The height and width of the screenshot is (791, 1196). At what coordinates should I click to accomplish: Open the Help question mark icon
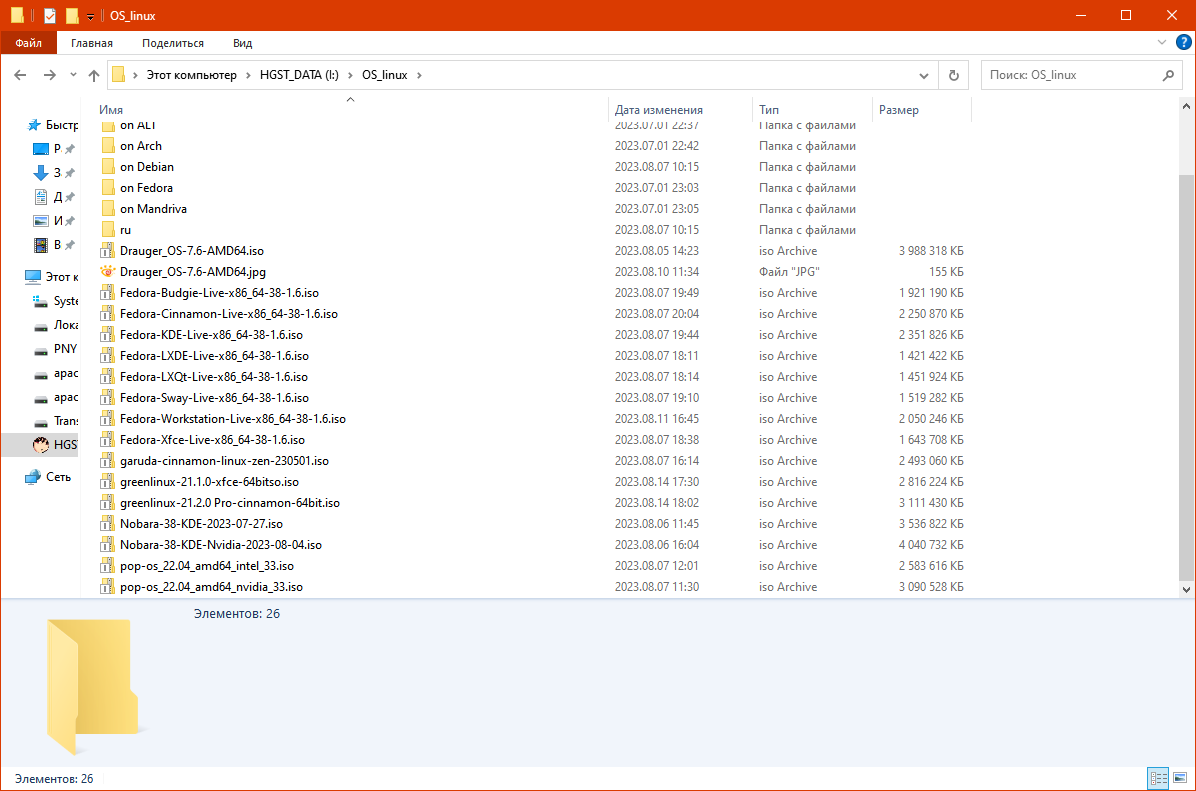[1184, 43]
